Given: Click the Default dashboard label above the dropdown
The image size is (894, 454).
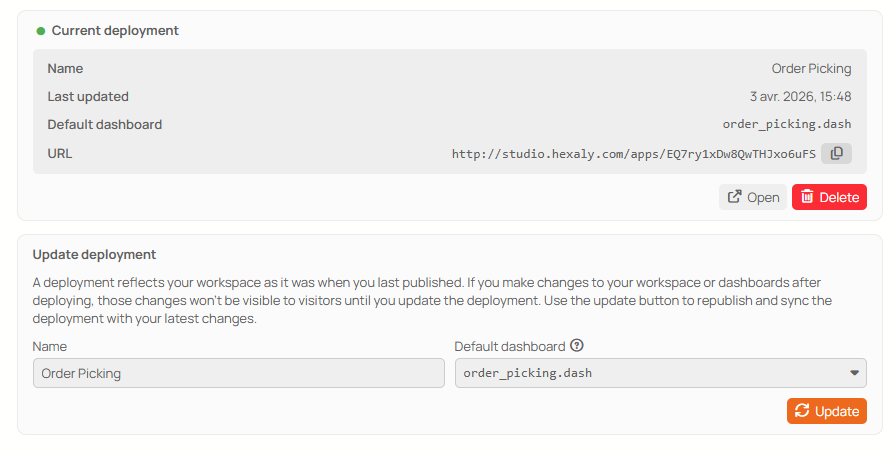Looking at the screenshot, I should click(x=510, y=346).
